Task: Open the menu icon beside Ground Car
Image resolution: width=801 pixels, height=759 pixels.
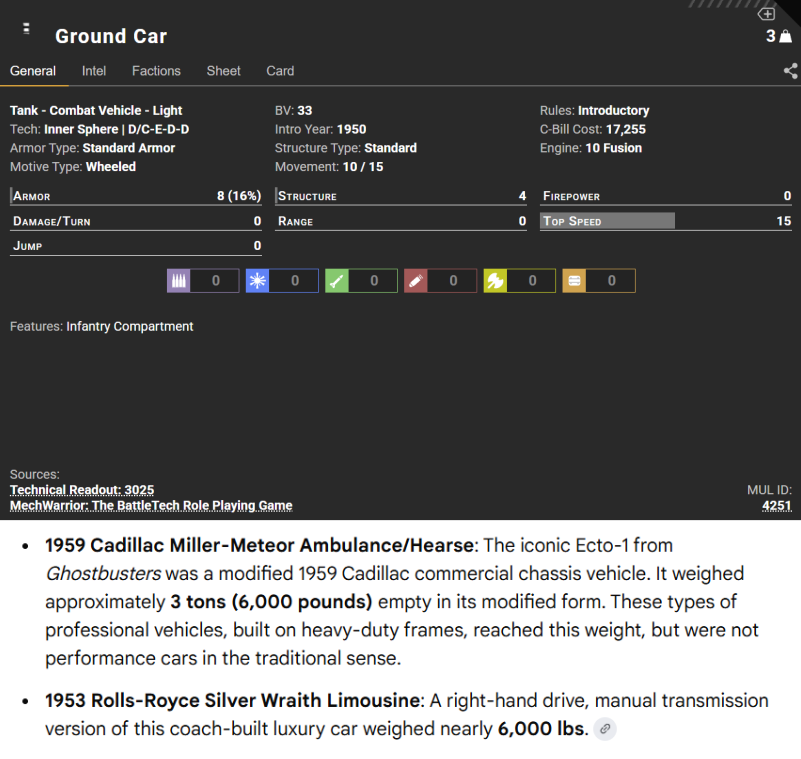Action: click(x=26, y=29)
